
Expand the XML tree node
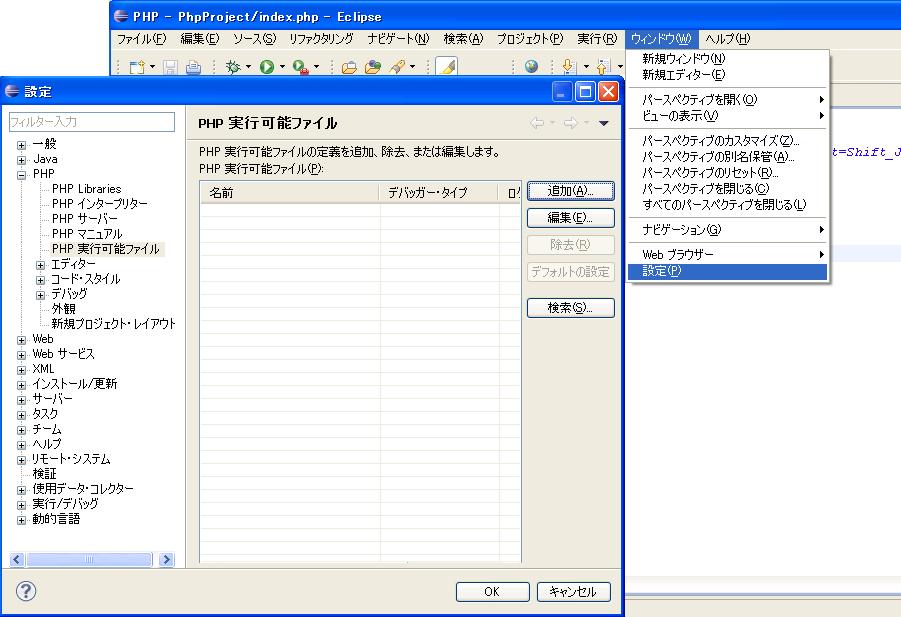click(21, 370)
